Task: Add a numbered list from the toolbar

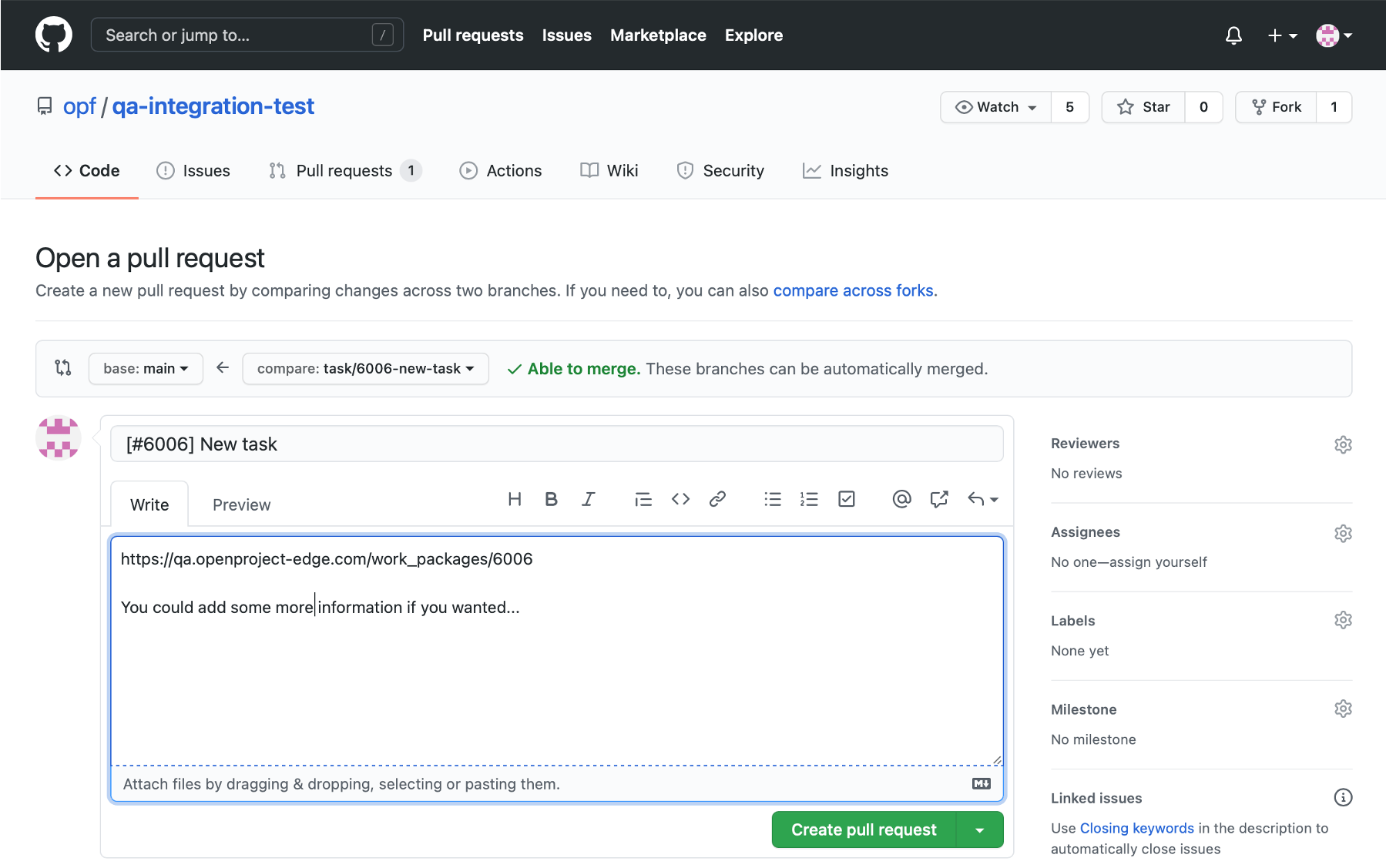Action: coord(809,499)
